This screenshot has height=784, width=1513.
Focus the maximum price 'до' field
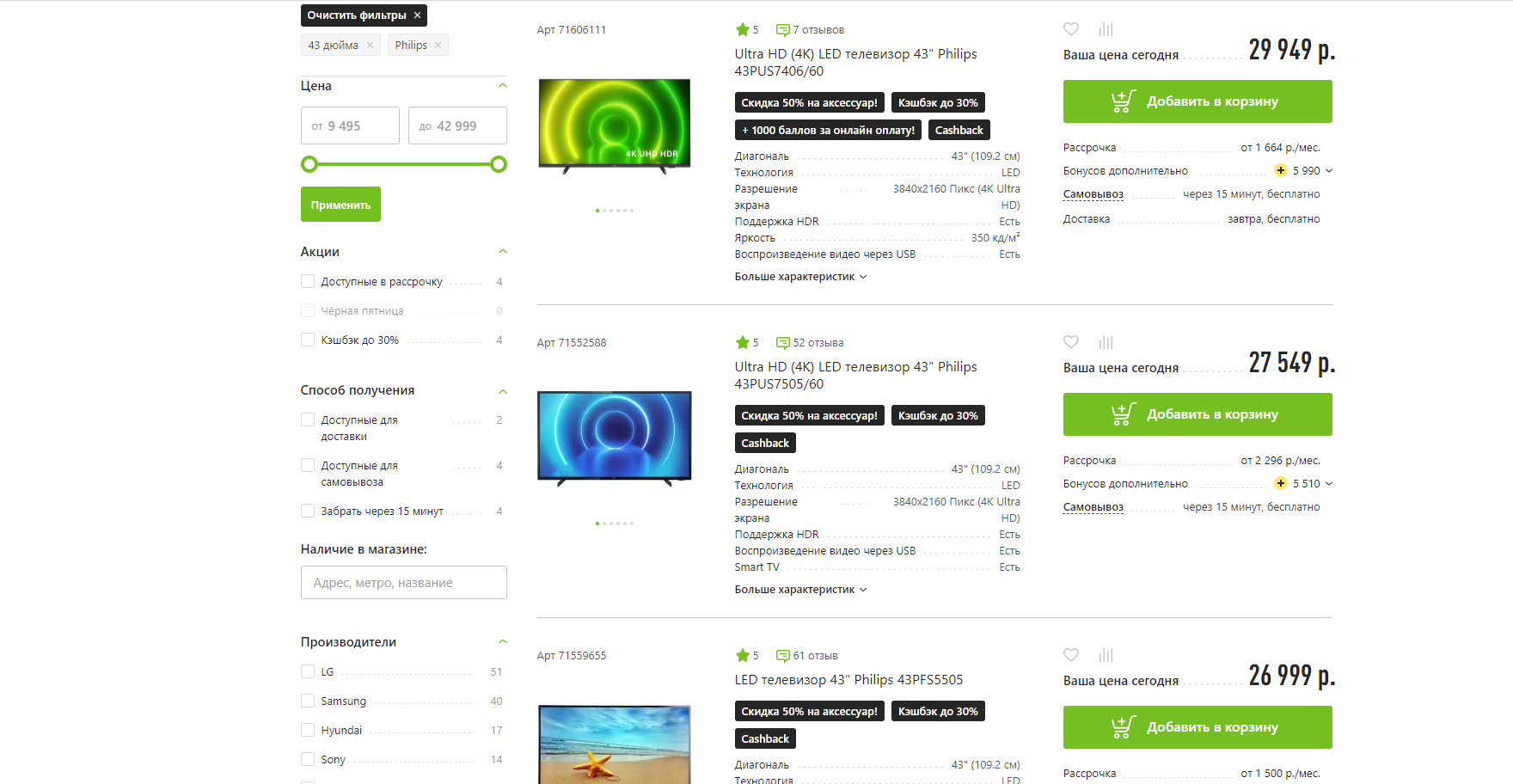click(457, 126)
